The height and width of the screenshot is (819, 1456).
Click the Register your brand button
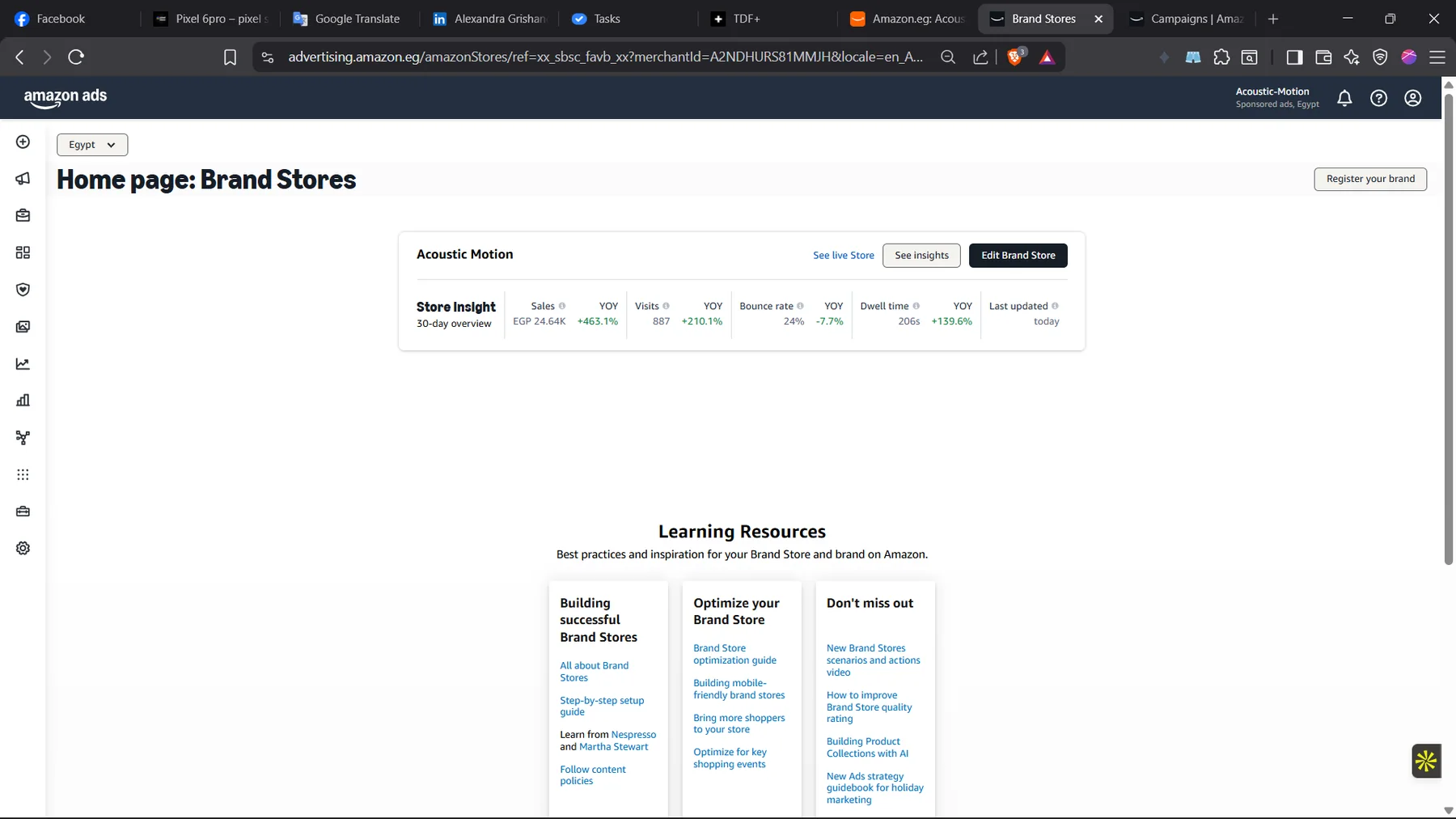[1370, 179]
